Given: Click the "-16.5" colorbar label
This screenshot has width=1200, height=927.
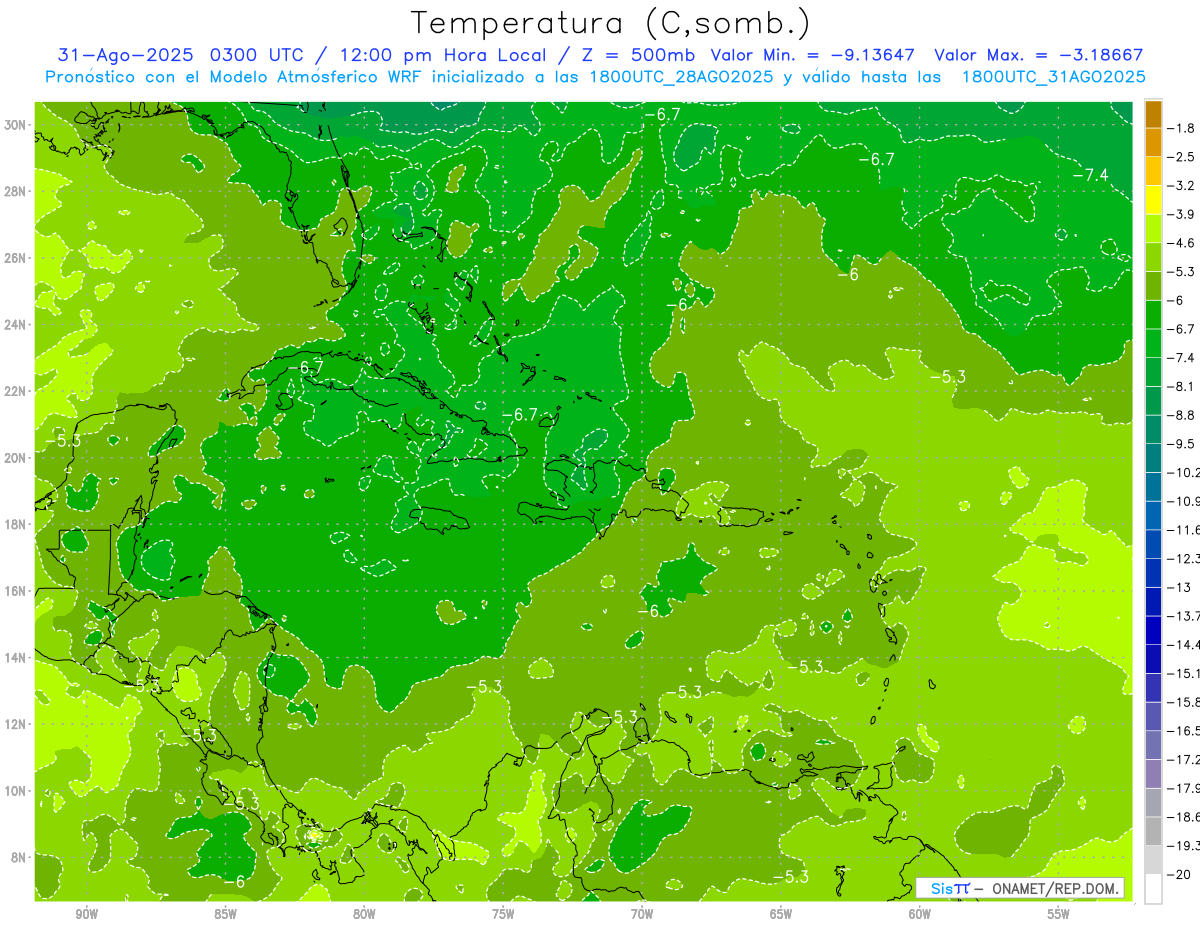Looking at the screenshot, I should tap(1185, 731).
